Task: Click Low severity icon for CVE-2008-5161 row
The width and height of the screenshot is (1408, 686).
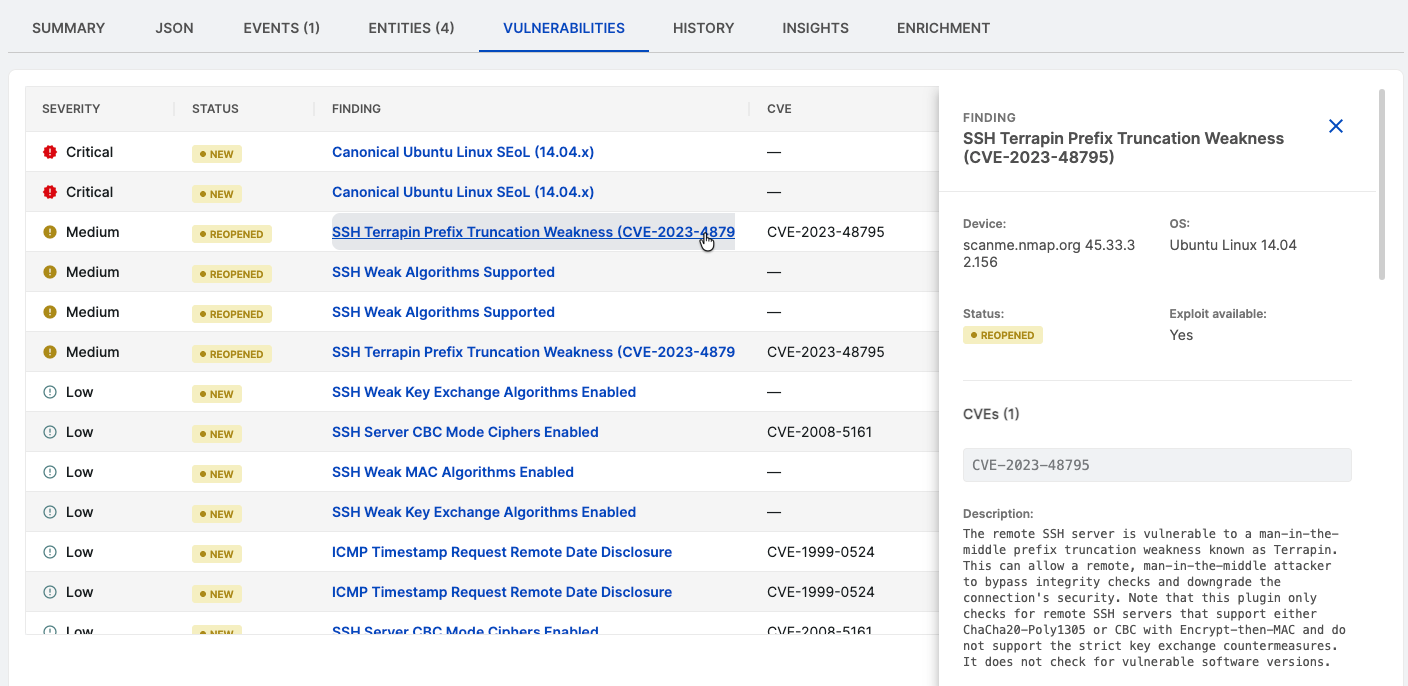Action: point(50,432)
